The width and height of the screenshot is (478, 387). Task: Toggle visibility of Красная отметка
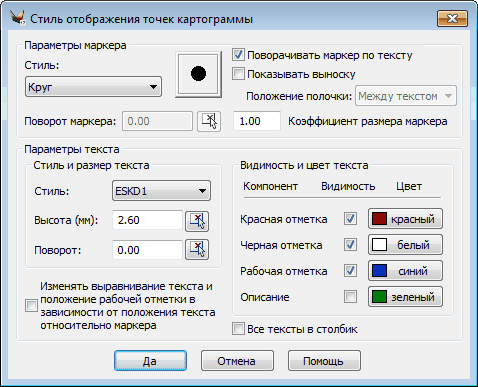tap(350, 219)
